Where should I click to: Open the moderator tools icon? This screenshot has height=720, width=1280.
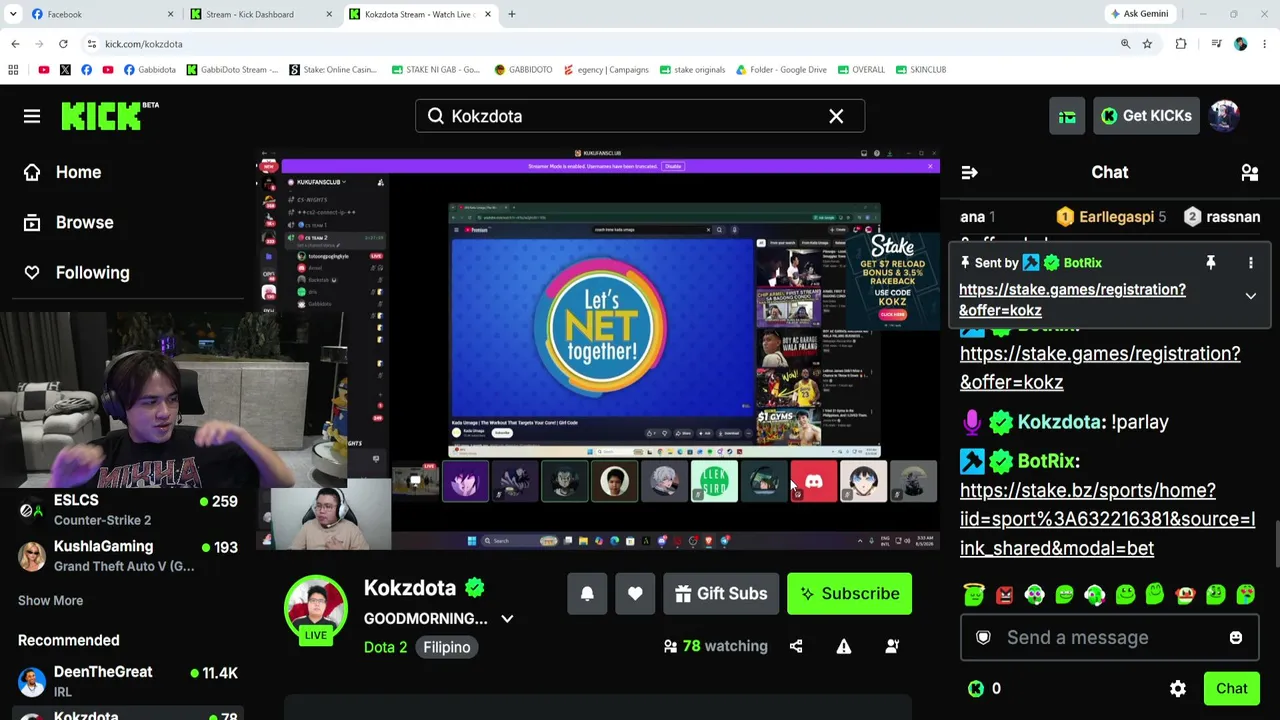pos(892,646)
